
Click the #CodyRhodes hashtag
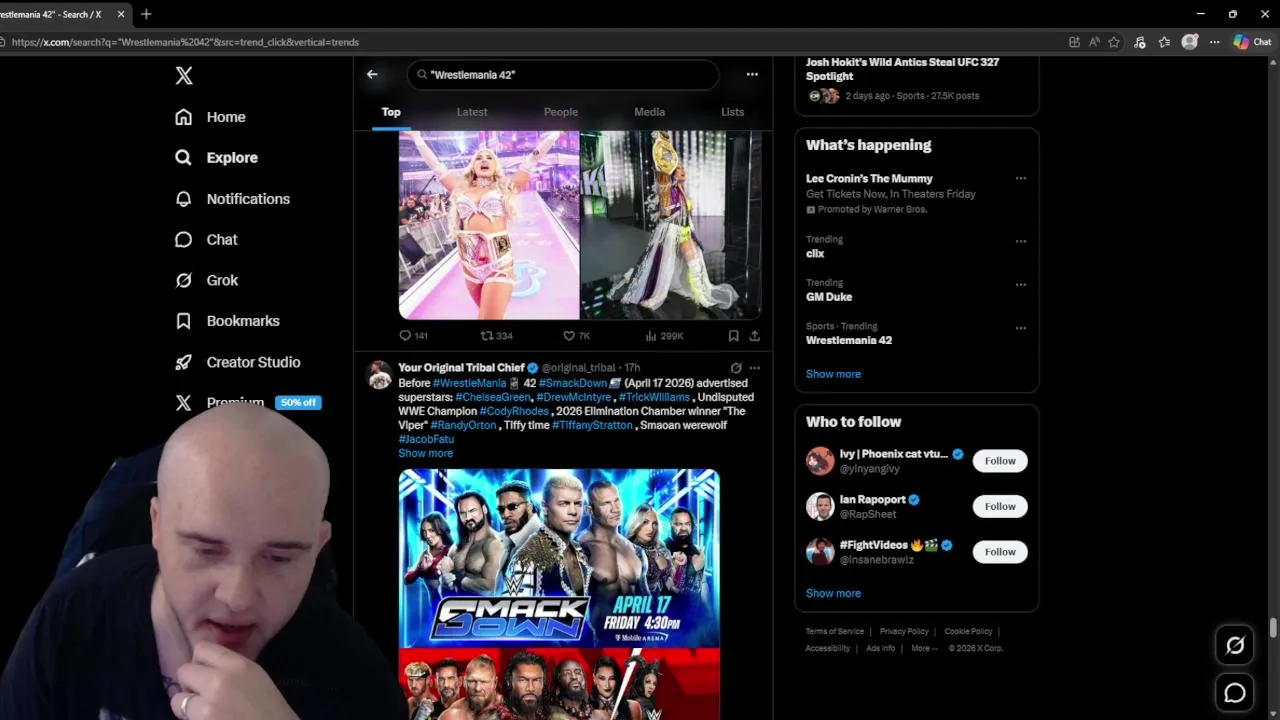[x=514, y=411]
